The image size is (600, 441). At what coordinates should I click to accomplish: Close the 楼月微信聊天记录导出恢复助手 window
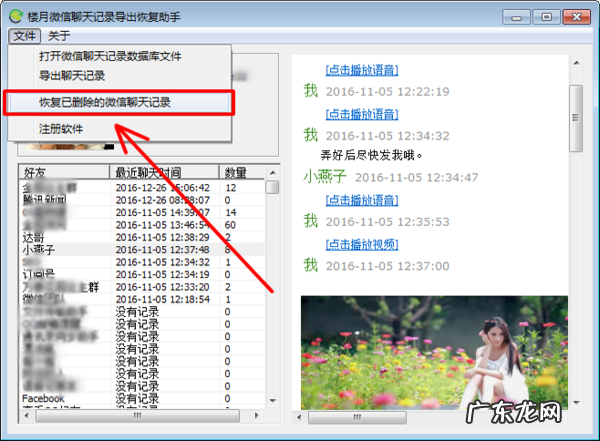point(576,17)
